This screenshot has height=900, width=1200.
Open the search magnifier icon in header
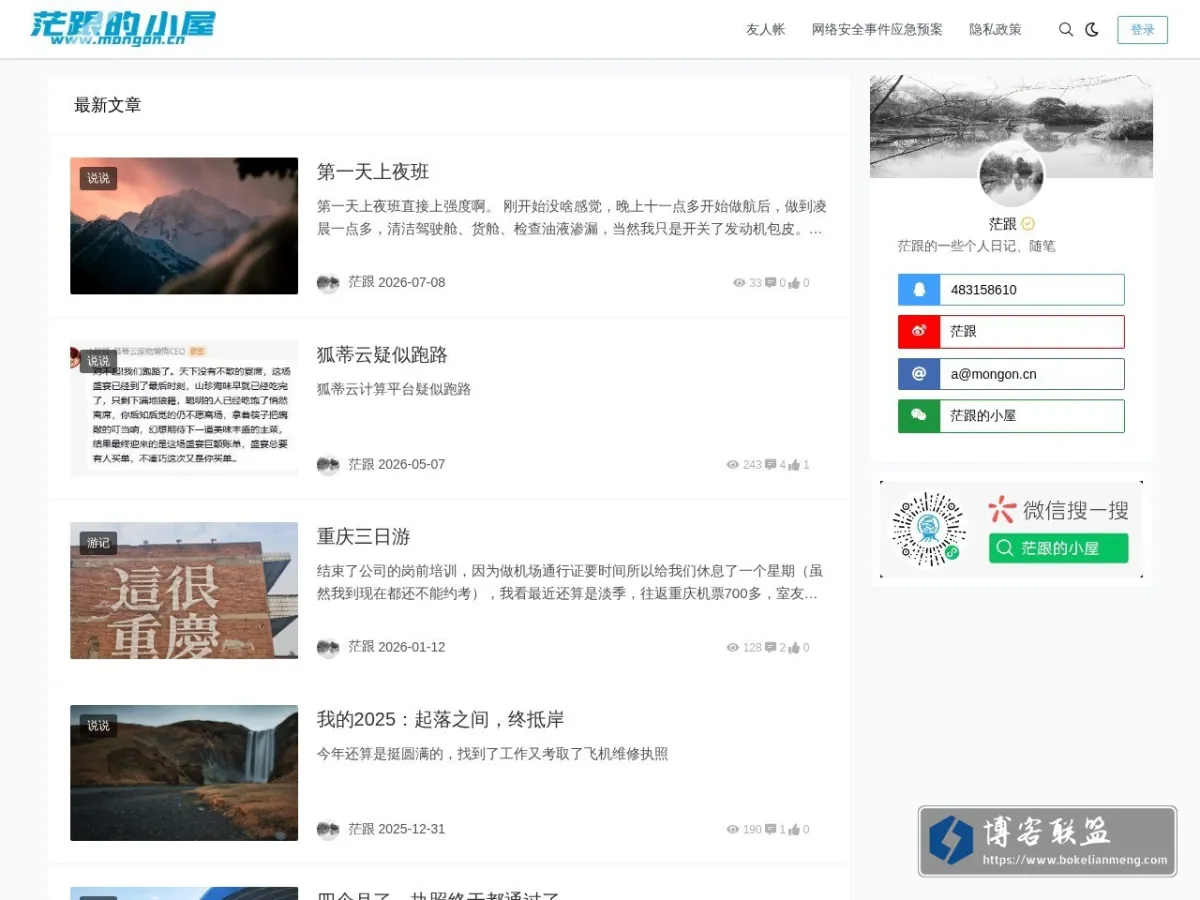pos(1066,30)
